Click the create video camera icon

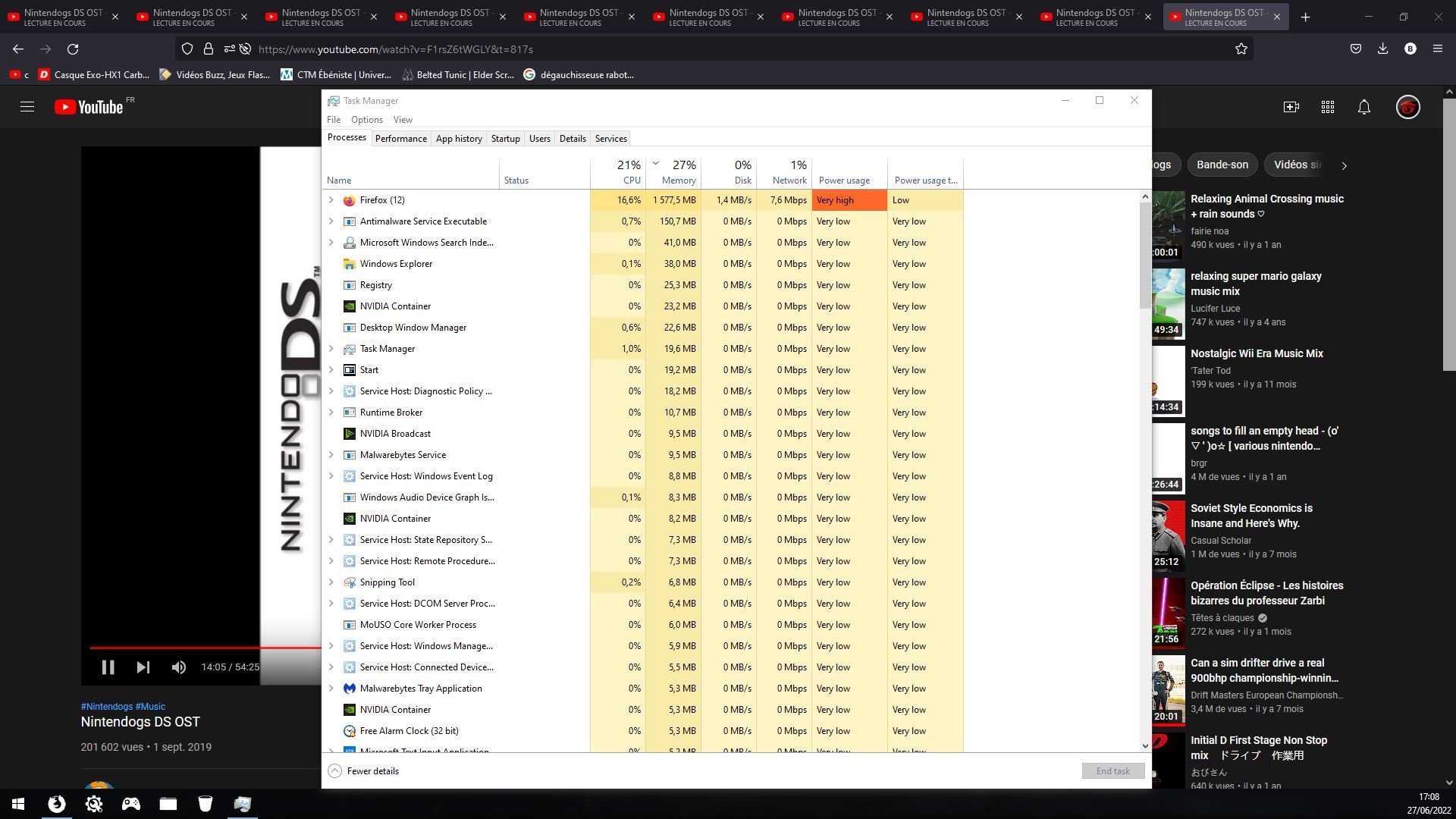(1291, 107)
